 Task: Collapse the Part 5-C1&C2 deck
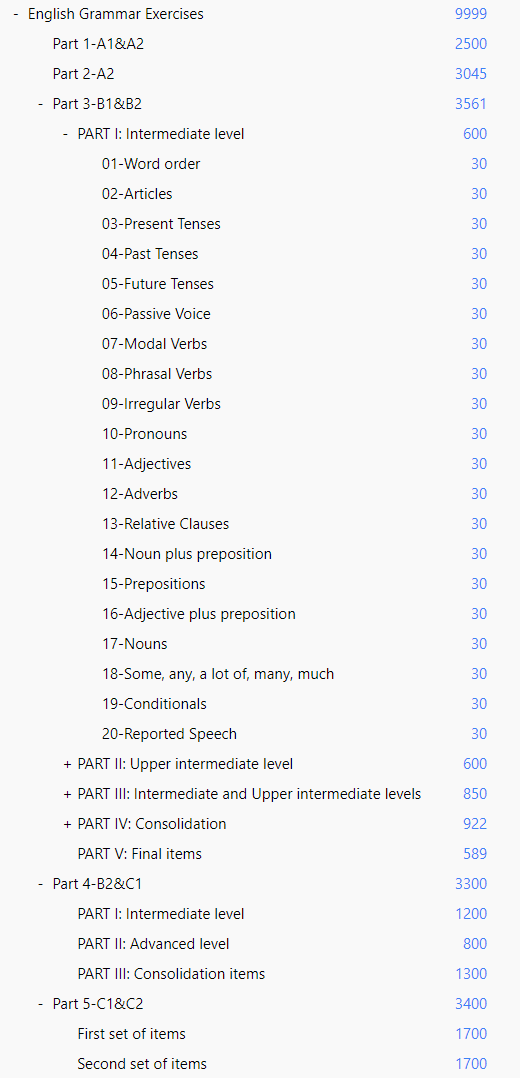(x=41, y=1004)
